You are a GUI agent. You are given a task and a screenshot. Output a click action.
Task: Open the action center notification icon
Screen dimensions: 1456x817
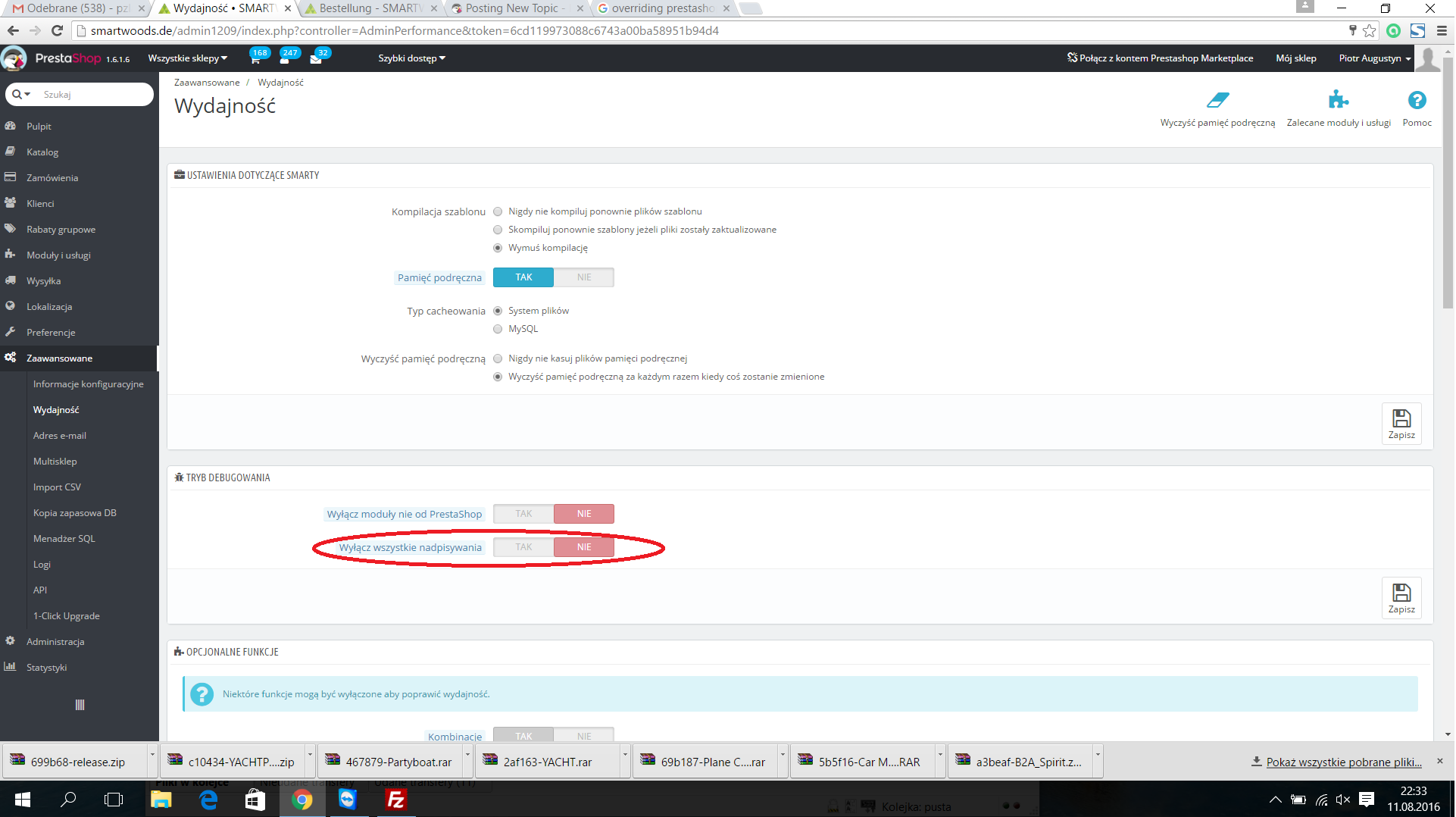pos(1367,800)
